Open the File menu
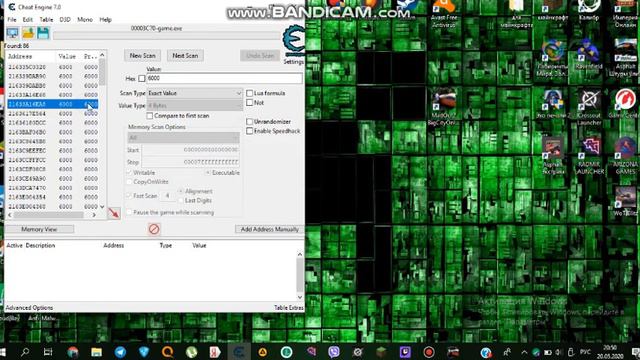Viewport: 640px width, 360px height. 12,20
